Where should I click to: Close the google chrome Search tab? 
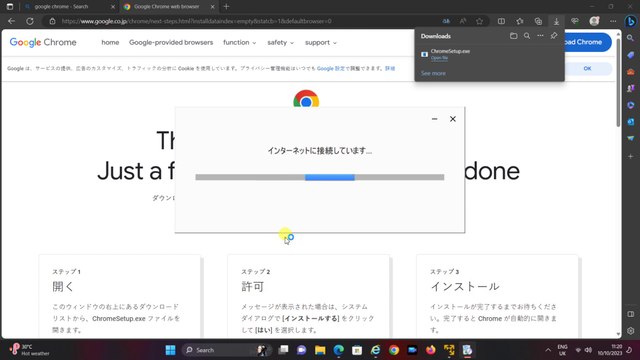pos(113,7)
